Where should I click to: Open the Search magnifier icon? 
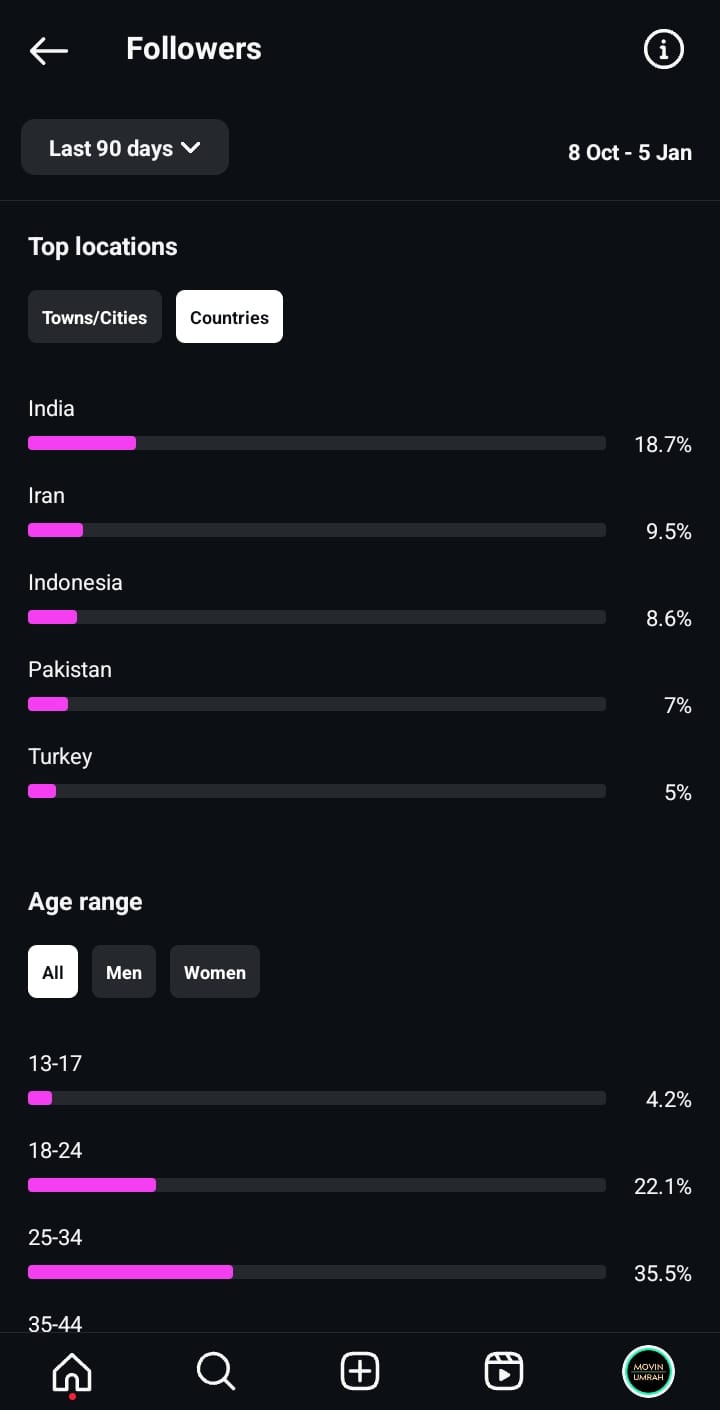(216, 1371)
